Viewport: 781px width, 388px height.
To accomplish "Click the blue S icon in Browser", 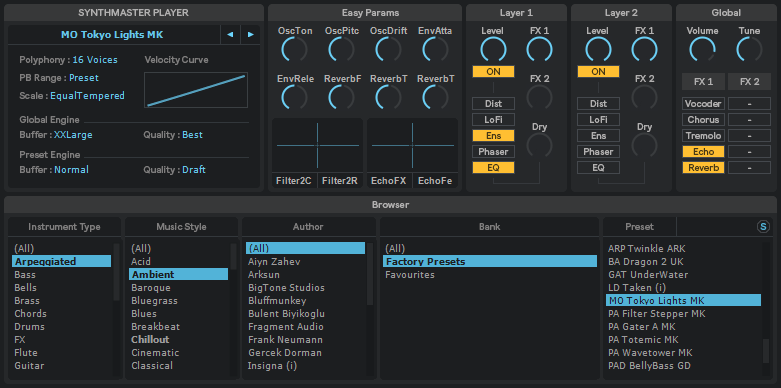I will click(x=763, y=227).
